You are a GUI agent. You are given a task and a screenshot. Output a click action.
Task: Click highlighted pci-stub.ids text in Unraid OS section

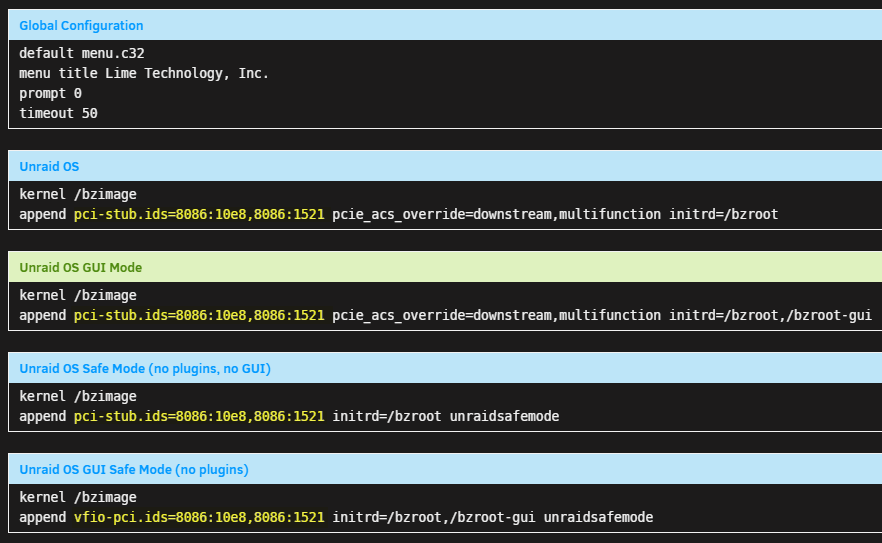coord(199,214)
